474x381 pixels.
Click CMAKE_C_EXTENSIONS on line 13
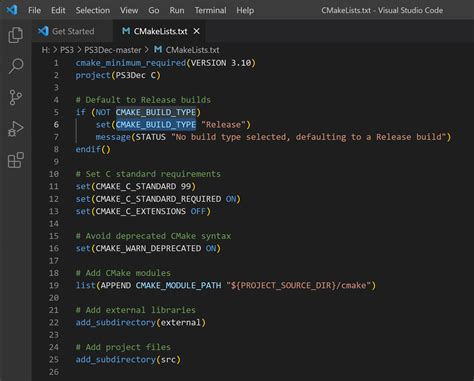pyautogui.click(x=141, y=211)
